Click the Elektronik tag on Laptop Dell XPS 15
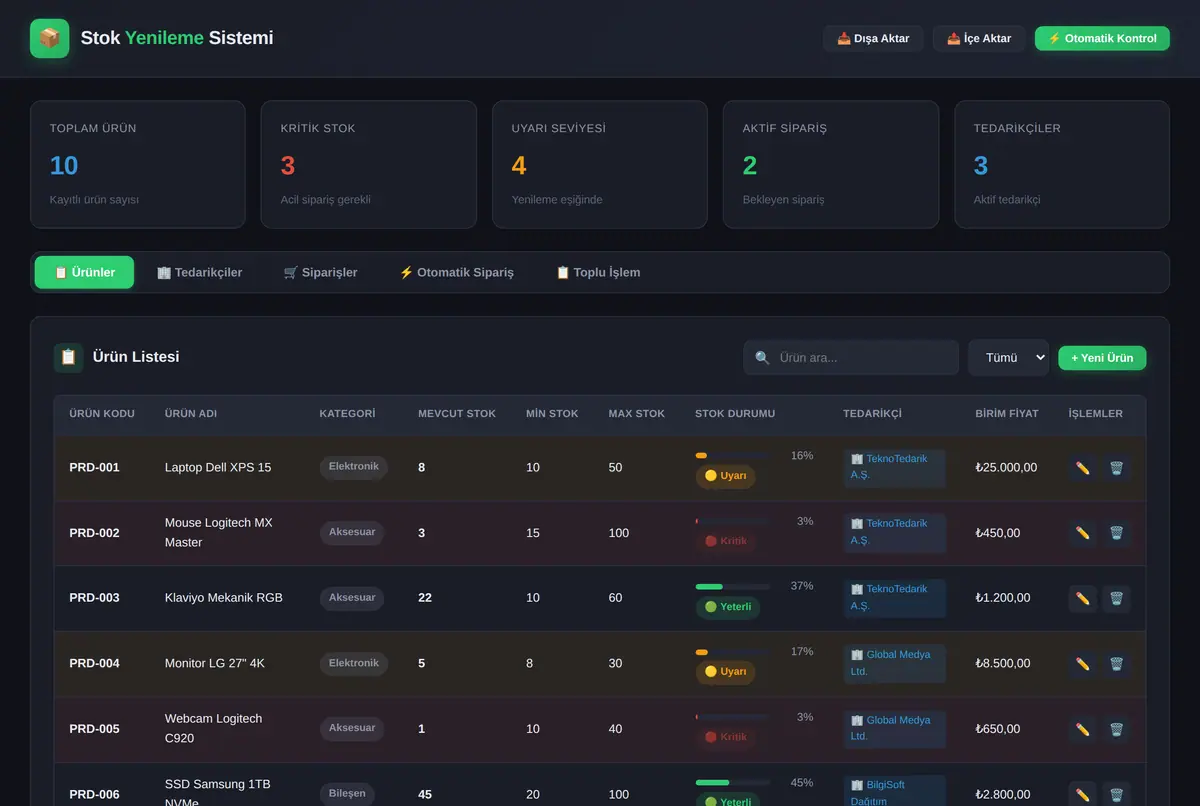Viewport: 1200px width, 806px height. (x=354, y=466)
